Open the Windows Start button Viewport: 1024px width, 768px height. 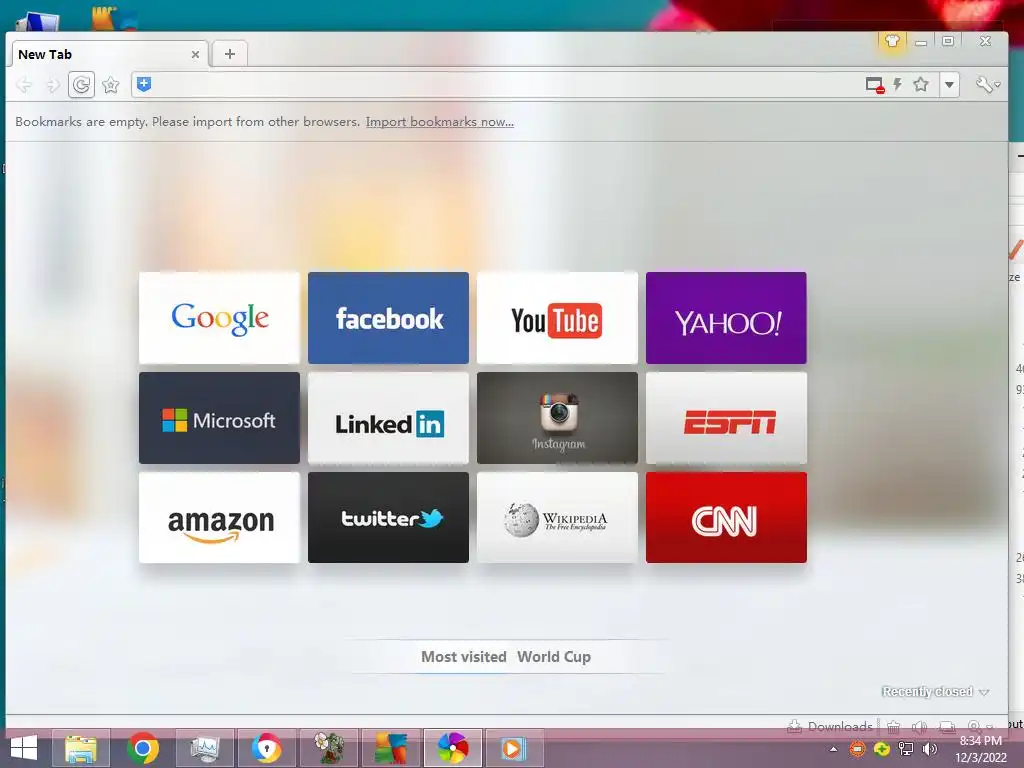[24, 748]
